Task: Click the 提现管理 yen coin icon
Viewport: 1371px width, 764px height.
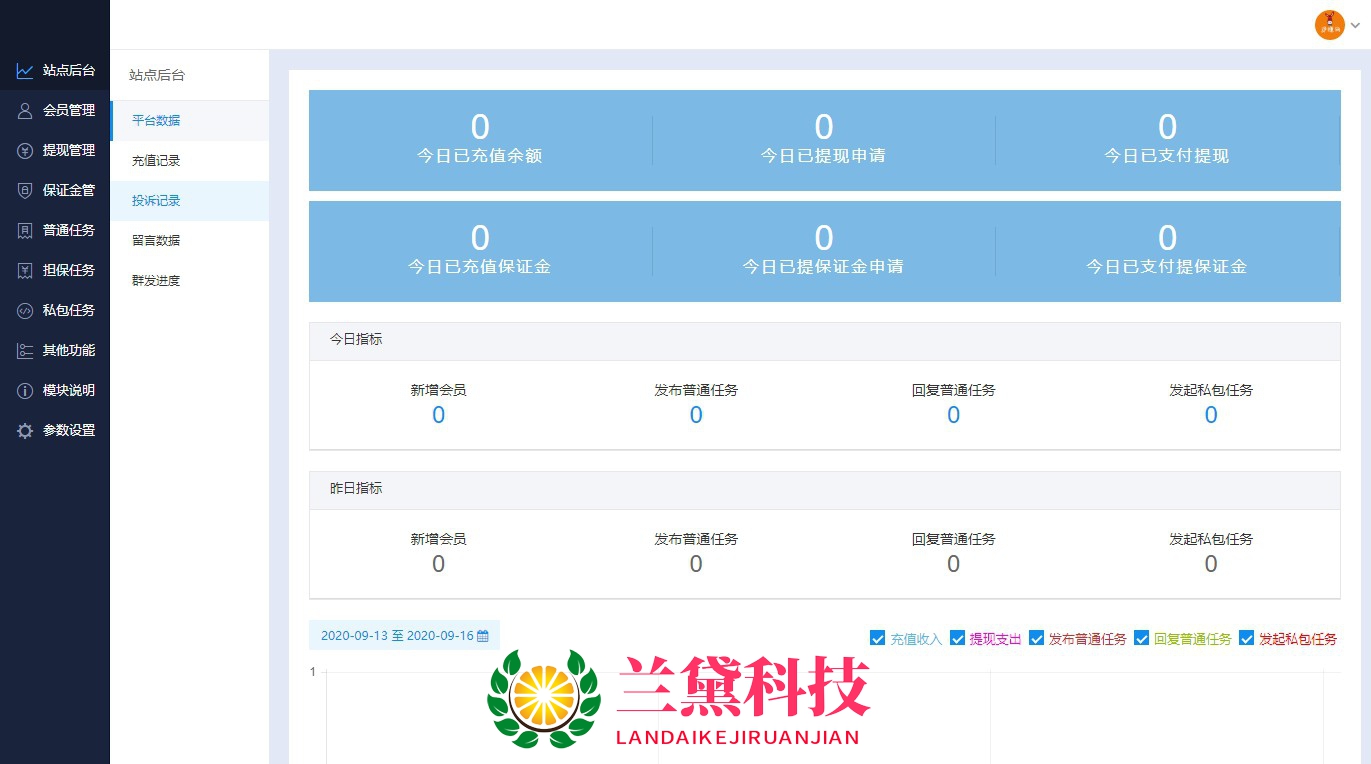Action: (25, 151)
